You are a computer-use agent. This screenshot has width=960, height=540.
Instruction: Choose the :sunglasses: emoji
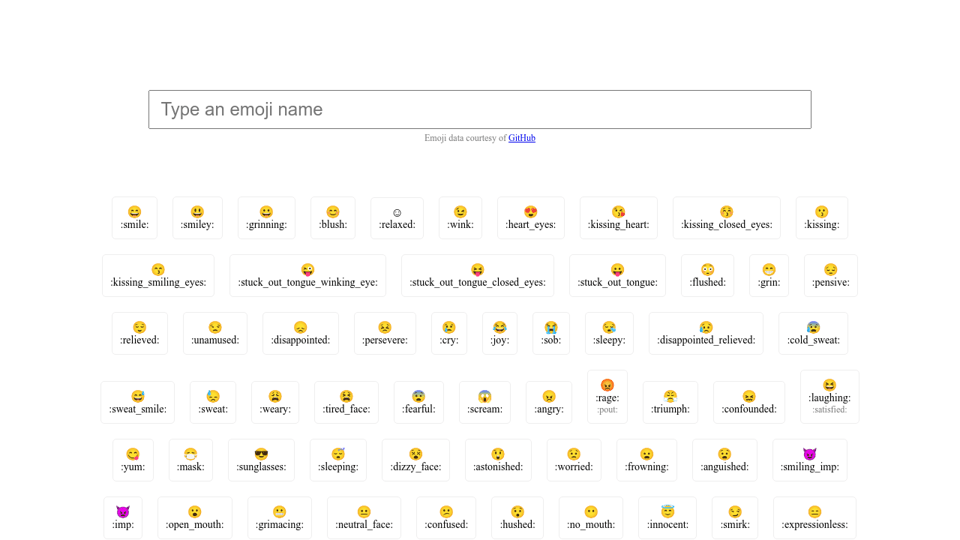point(261,460)
